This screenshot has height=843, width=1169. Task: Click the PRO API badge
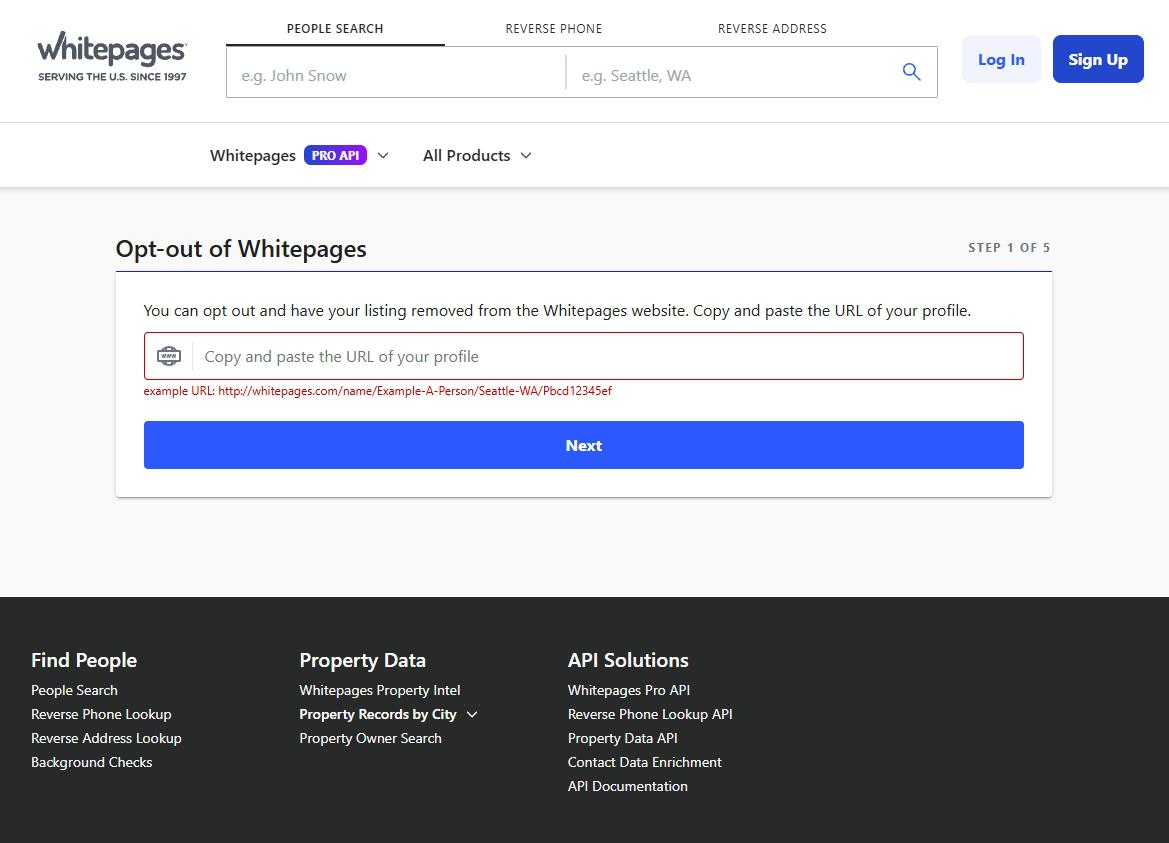pos(335,155)
